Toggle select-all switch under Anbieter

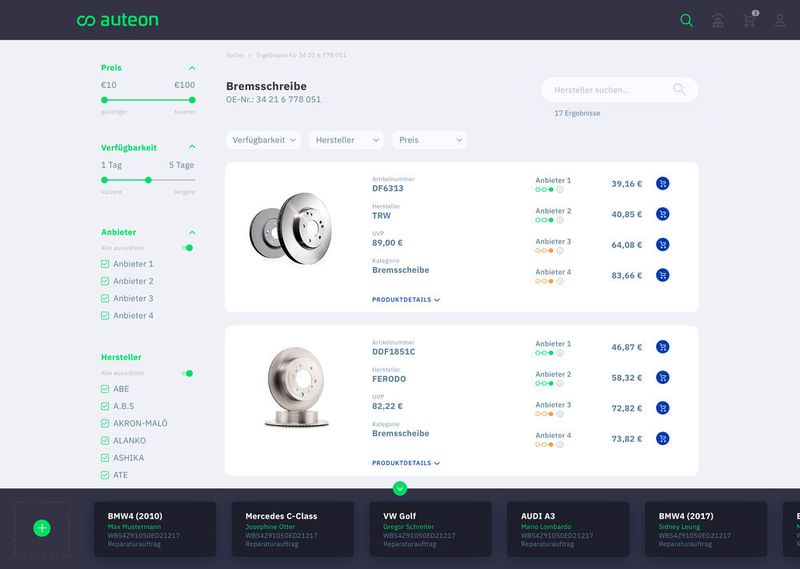(x=188, y=248)
